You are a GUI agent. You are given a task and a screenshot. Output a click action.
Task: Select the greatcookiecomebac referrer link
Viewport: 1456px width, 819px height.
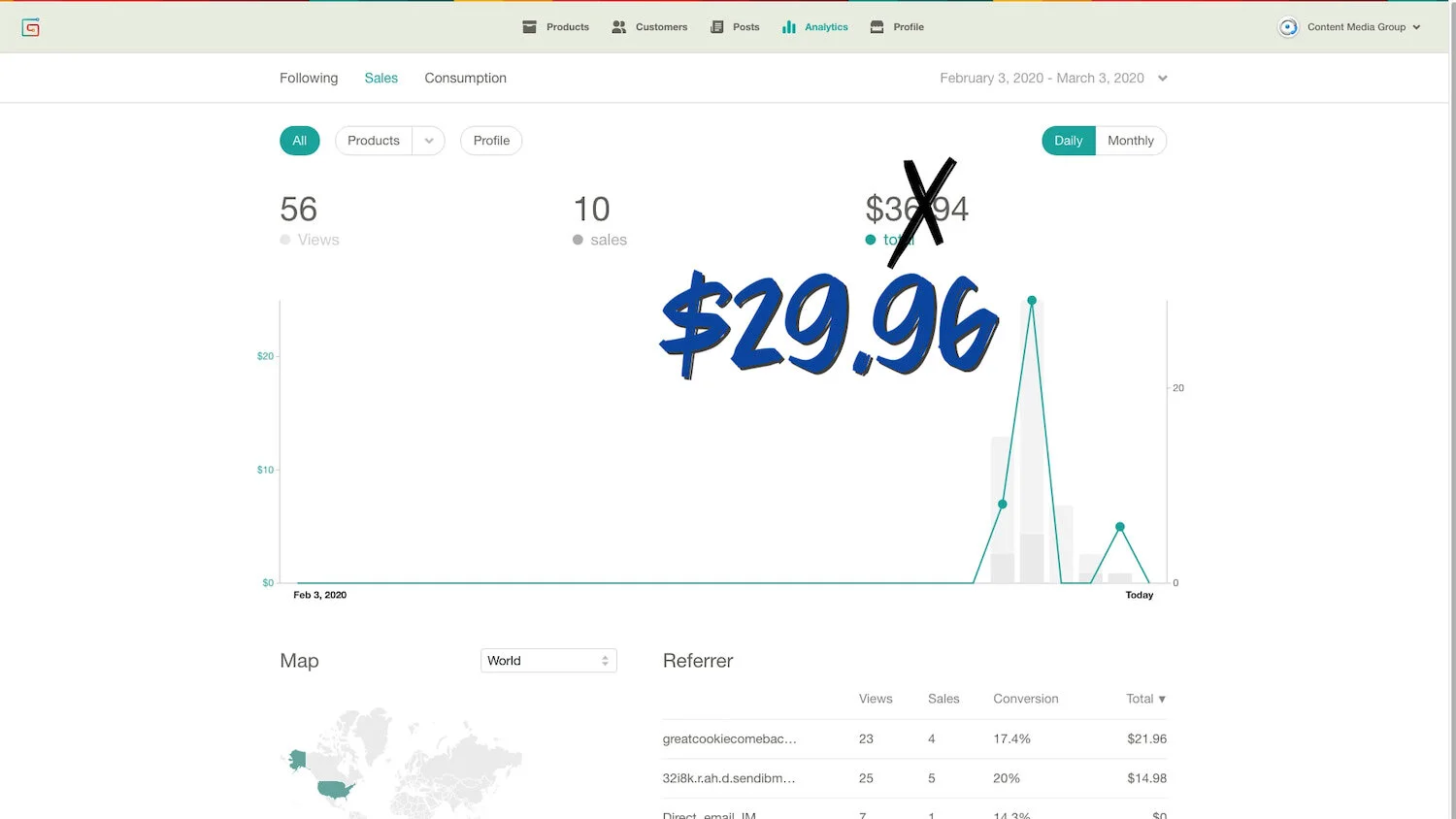point(730,738)
